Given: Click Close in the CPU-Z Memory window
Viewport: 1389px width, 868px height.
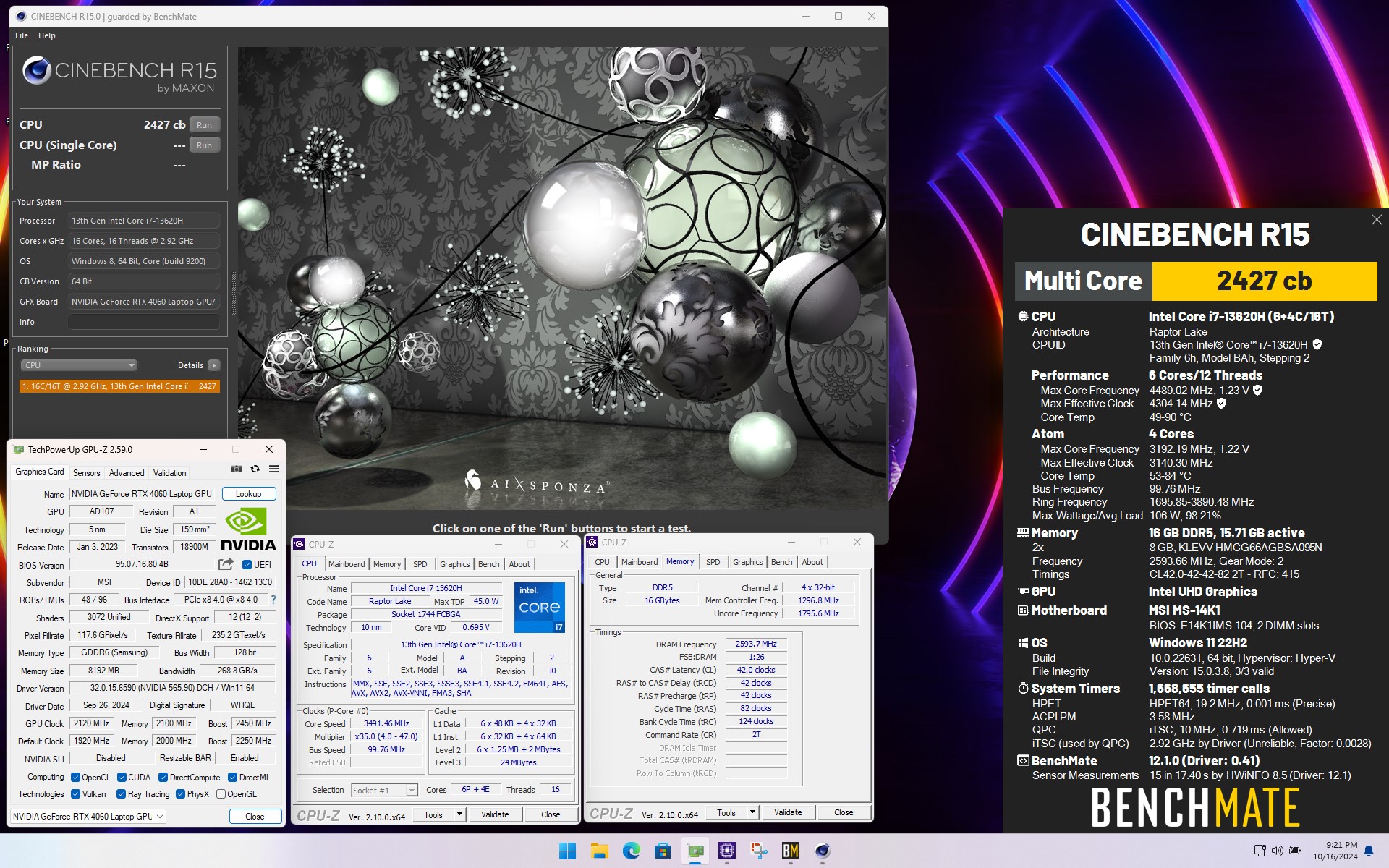Looking at the screenshot, I should pos(844,812).
